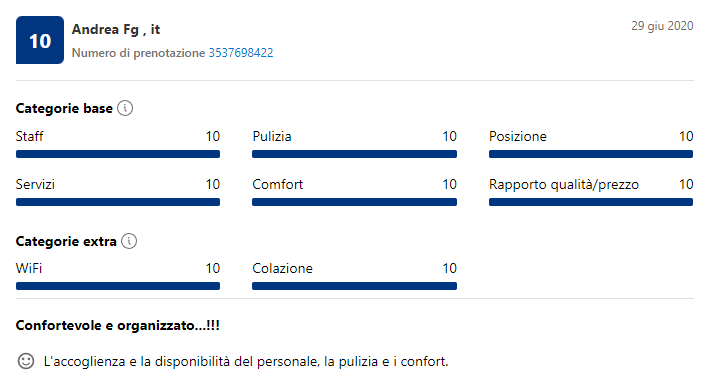Open booking number 3537698422 link
Screen dimensions: 711x373
pos(241,53)
